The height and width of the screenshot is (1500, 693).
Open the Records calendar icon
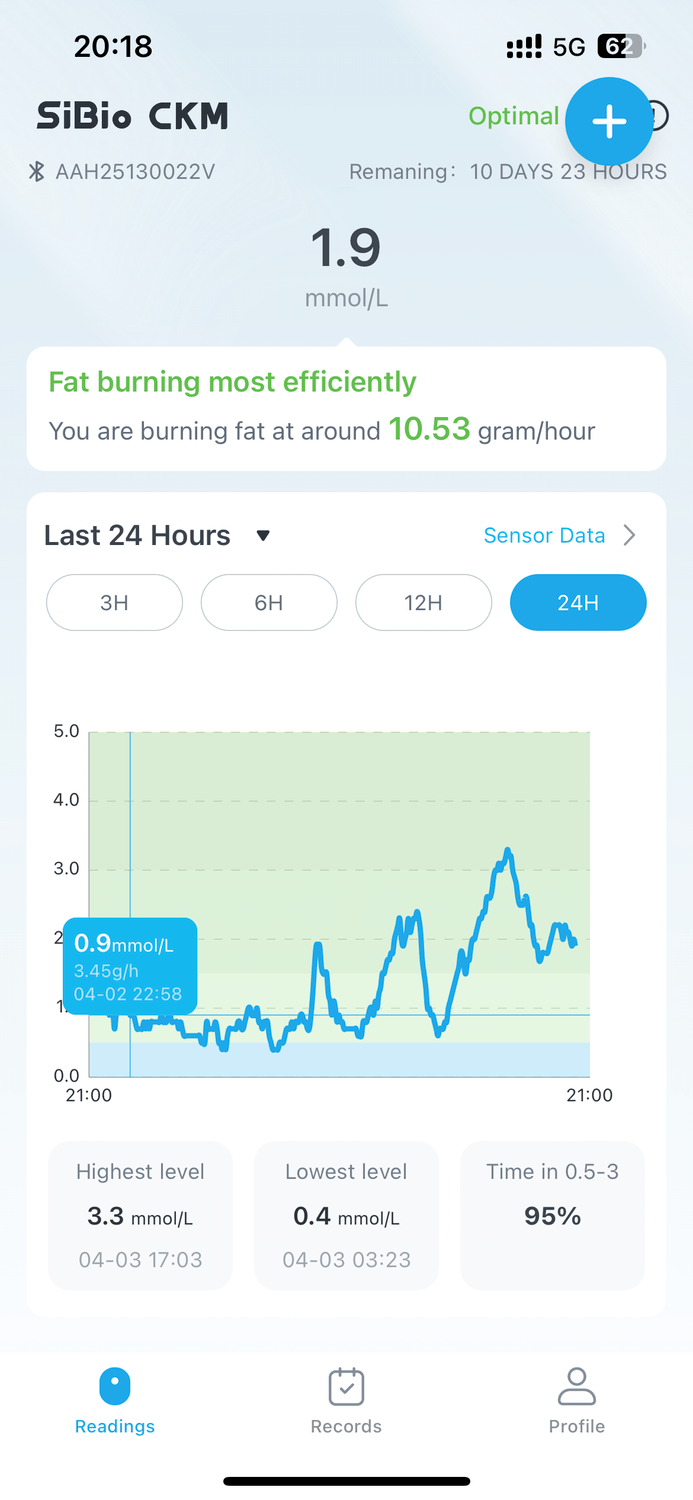click(346, 1388)
